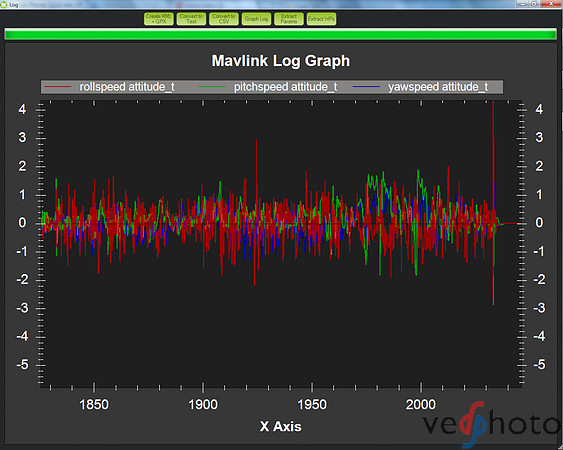Select Convert to Text
Image resolution: width=563 pixels, height=450 pixels.
click(x=191, y=19)
